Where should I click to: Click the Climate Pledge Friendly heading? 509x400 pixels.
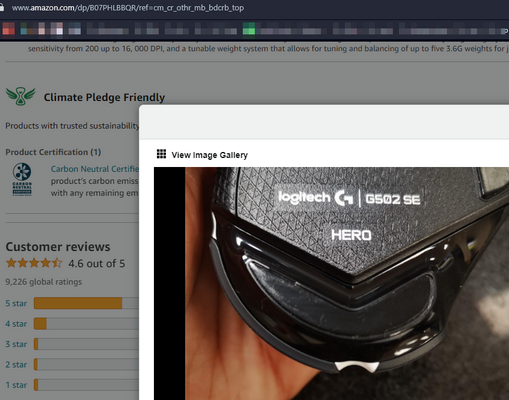(104, 97)
